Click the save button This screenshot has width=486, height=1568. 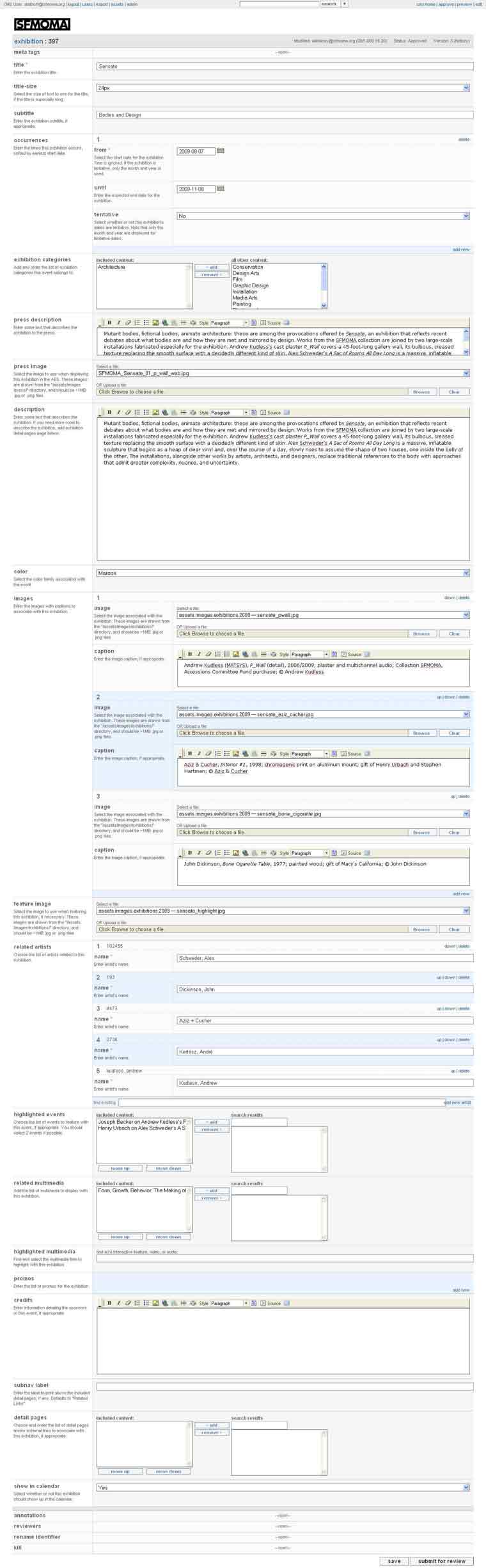click(x=394, y=1560)
